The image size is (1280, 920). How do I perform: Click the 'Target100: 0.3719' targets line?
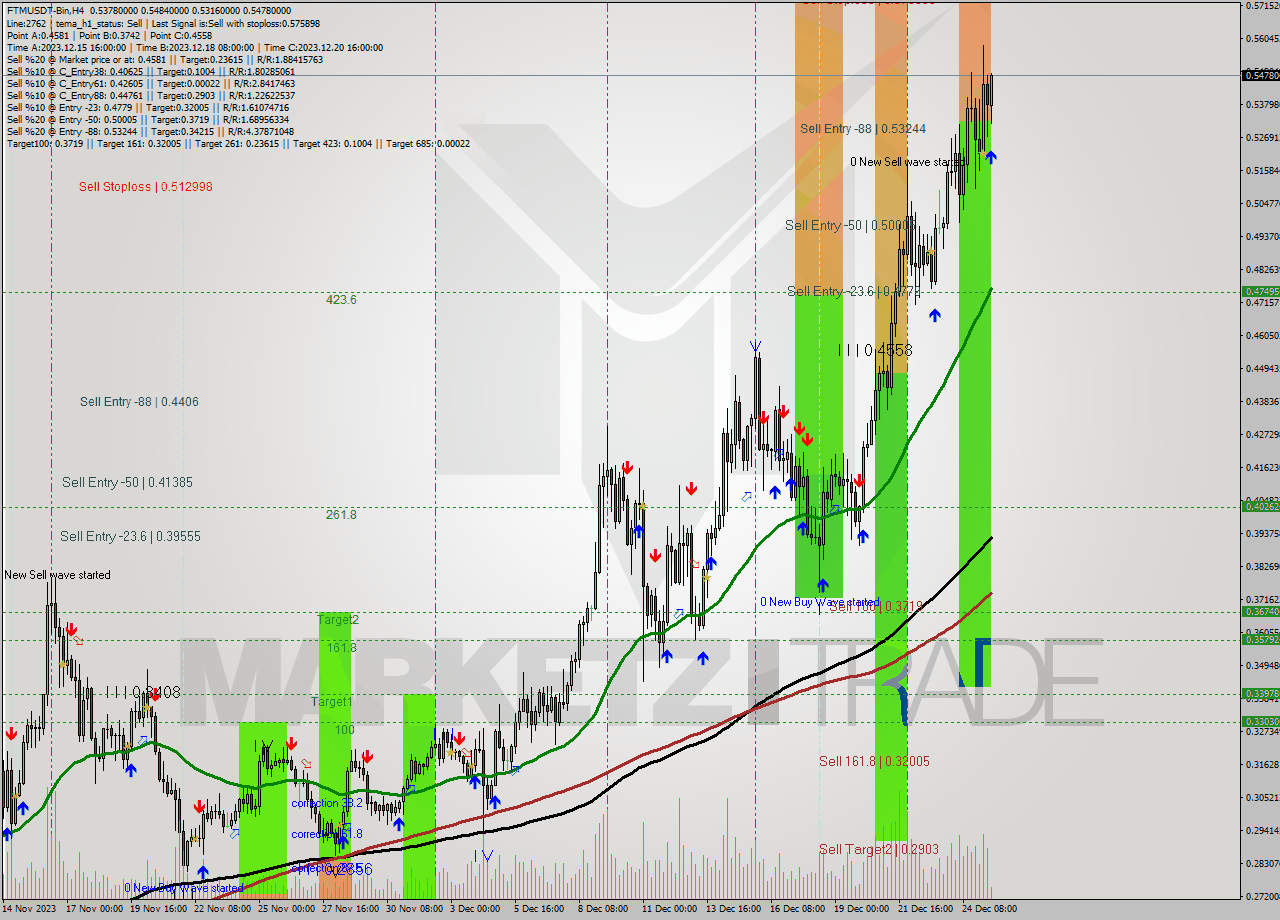238,143
